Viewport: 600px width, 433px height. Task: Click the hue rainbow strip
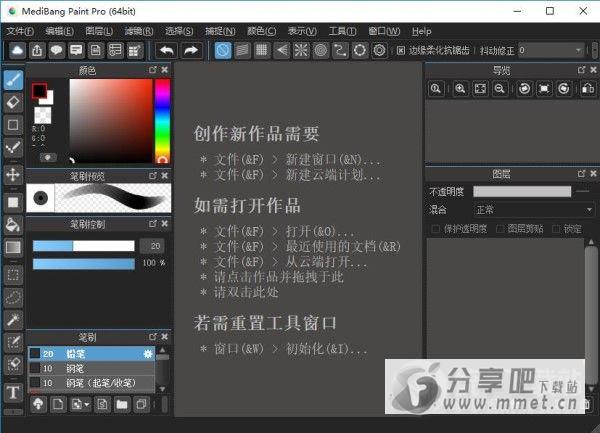tap(162, 121)
